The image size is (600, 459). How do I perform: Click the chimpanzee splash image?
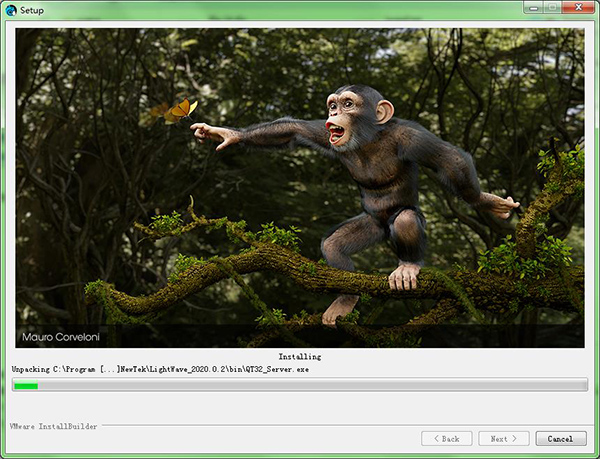[300, 187]
